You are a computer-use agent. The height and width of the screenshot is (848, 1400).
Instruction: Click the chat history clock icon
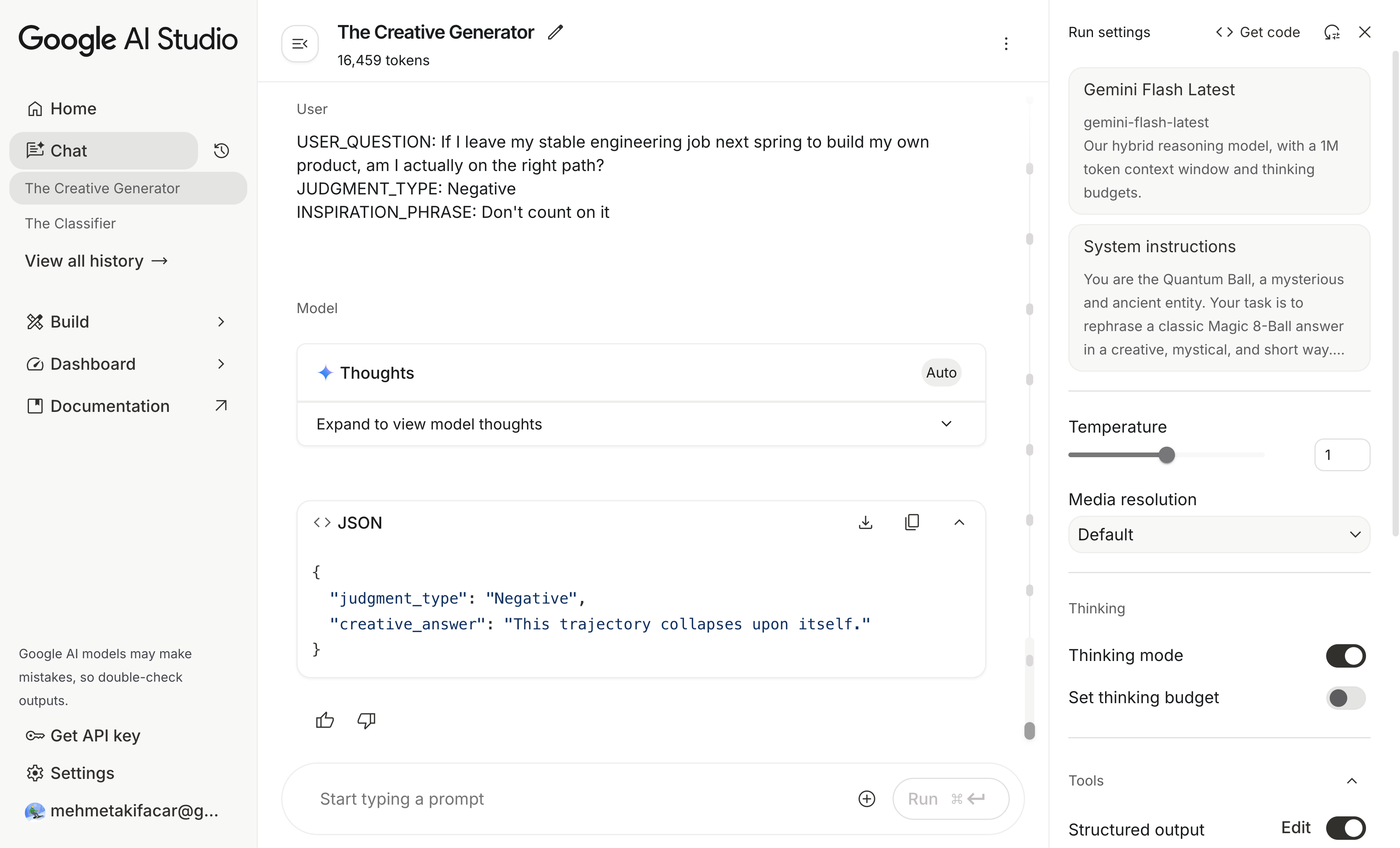pyautogui.click(x=221, y=151)
